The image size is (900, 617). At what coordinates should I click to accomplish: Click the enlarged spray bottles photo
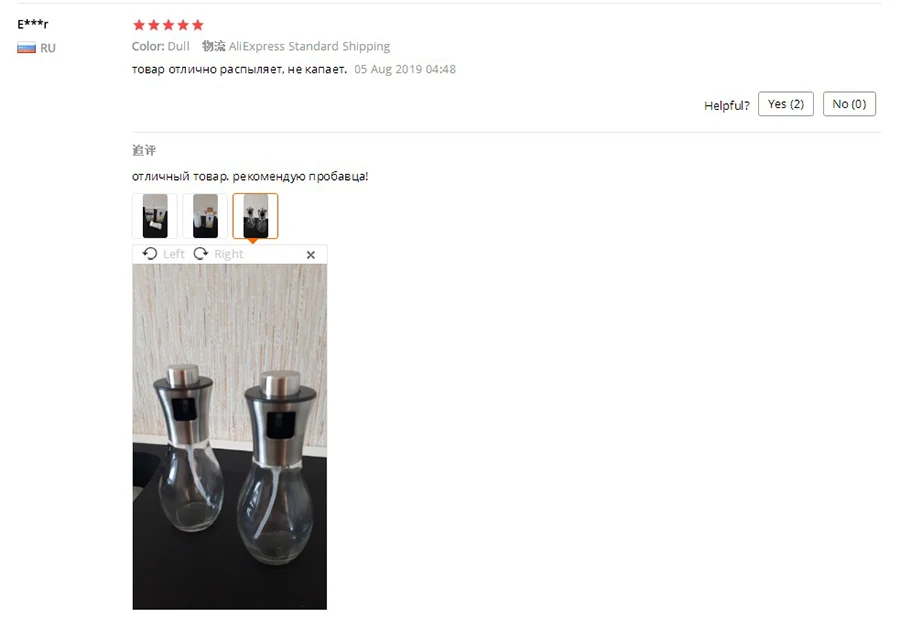tap(230, 437)
